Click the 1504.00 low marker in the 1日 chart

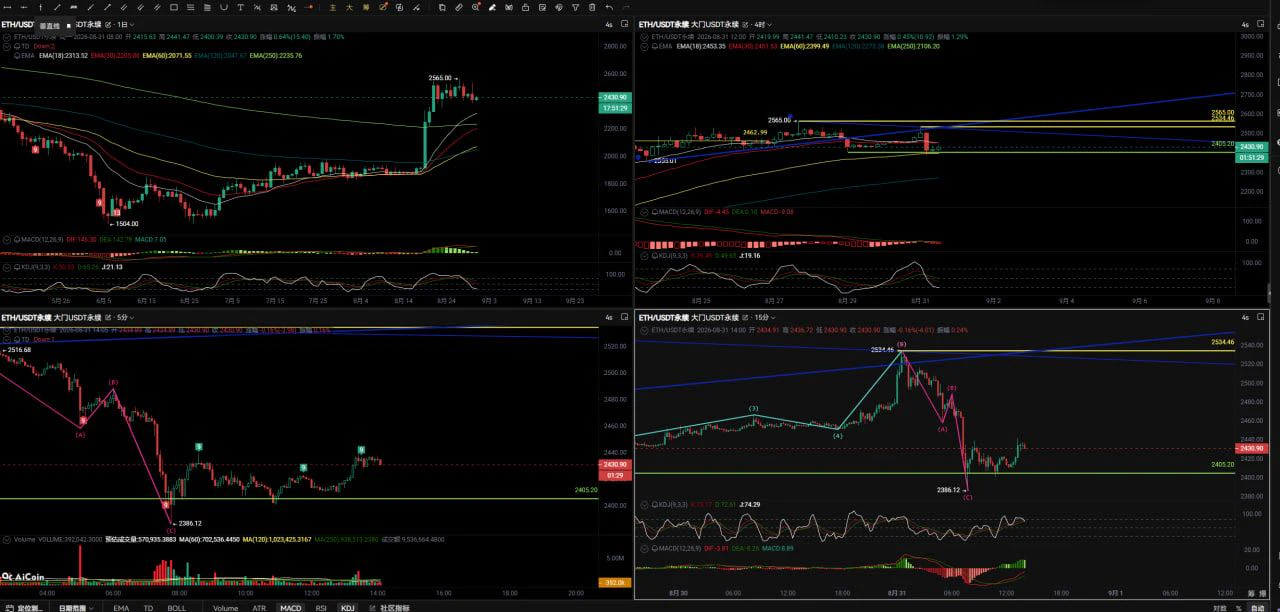tap(125, 224)
